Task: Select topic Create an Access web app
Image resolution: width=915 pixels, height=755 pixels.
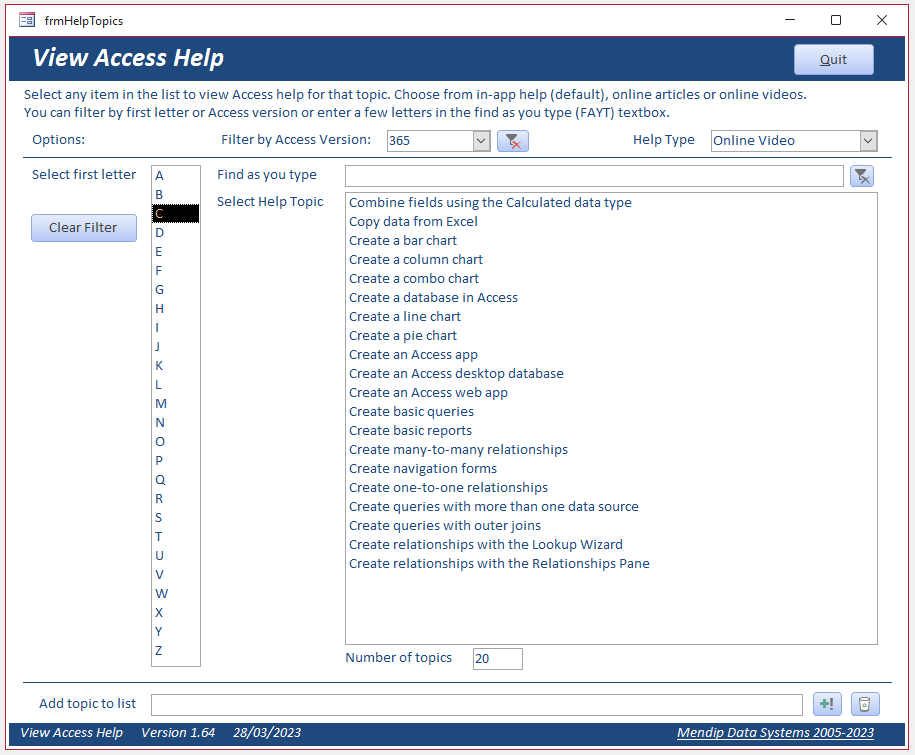Action: (x=612, y=393)
